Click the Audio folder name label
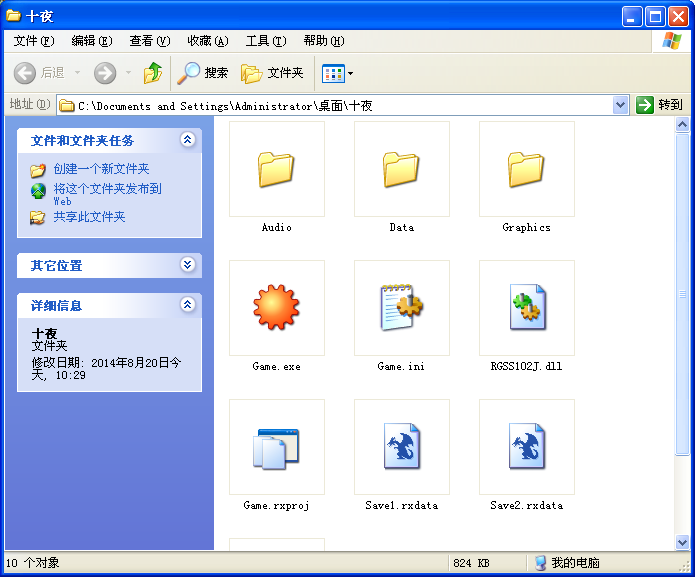The image size is (695, 577). (277, 227)
